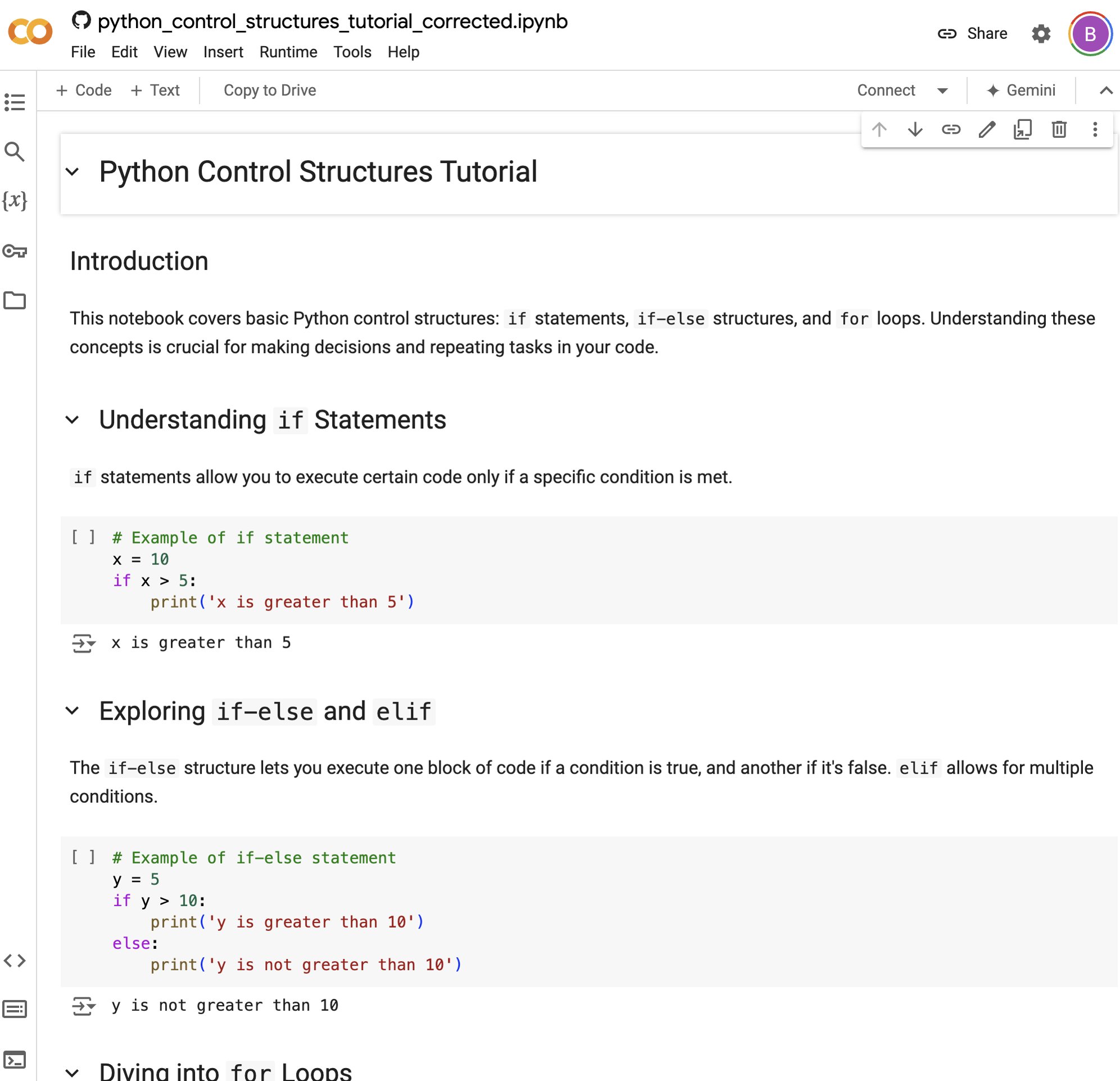Collapse the Understanding if Statements section

point(73,420)
